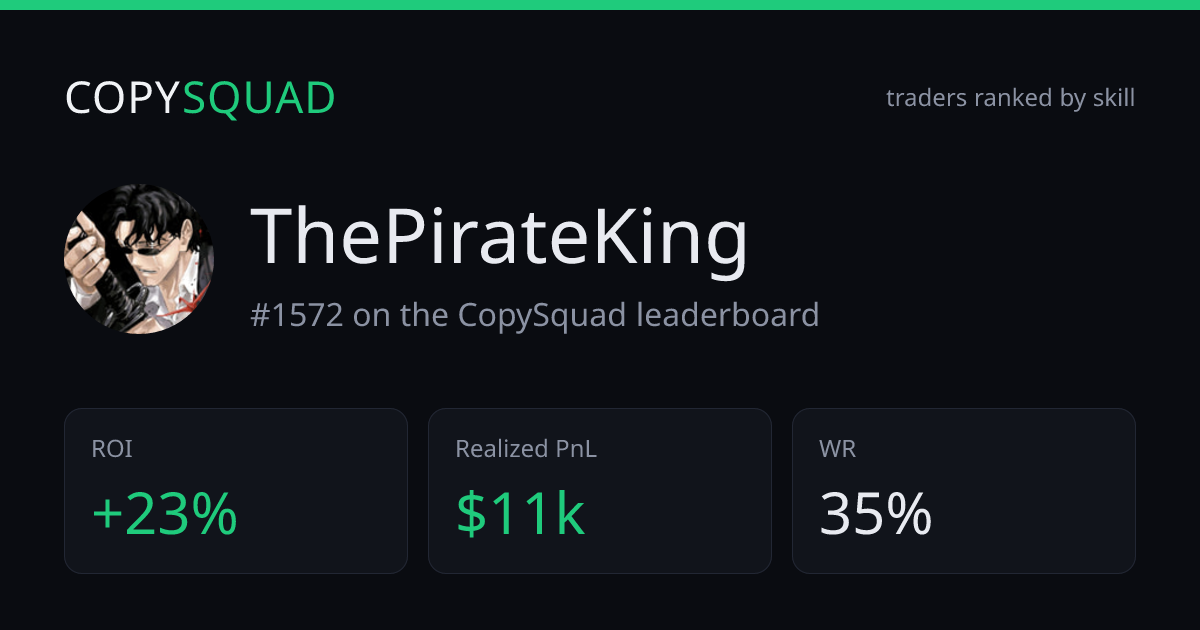Click the green SQUAD part of logo
This screenshot has width=1200, height=630.
click(260, 98)
